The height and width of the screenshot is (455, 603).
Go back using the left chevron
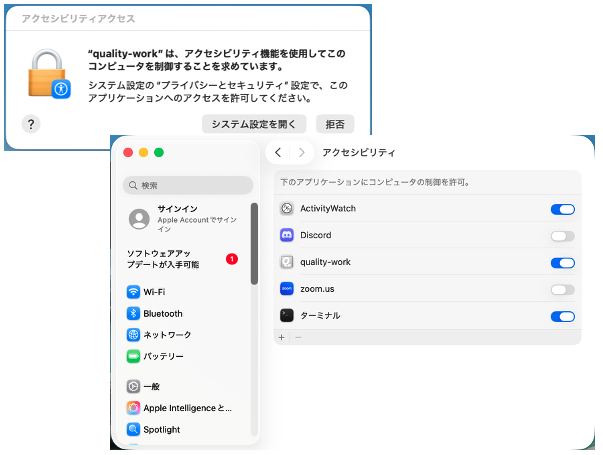278,153
